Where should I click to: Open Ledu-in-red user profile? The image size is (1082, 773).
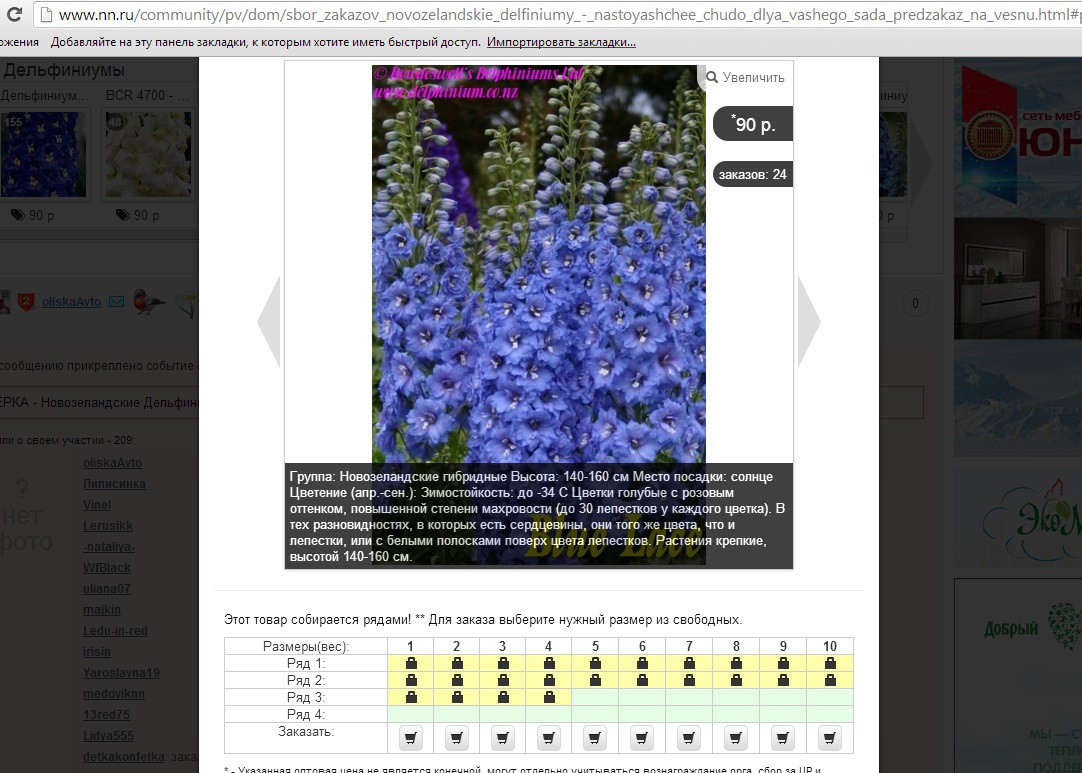pos(115,631)
